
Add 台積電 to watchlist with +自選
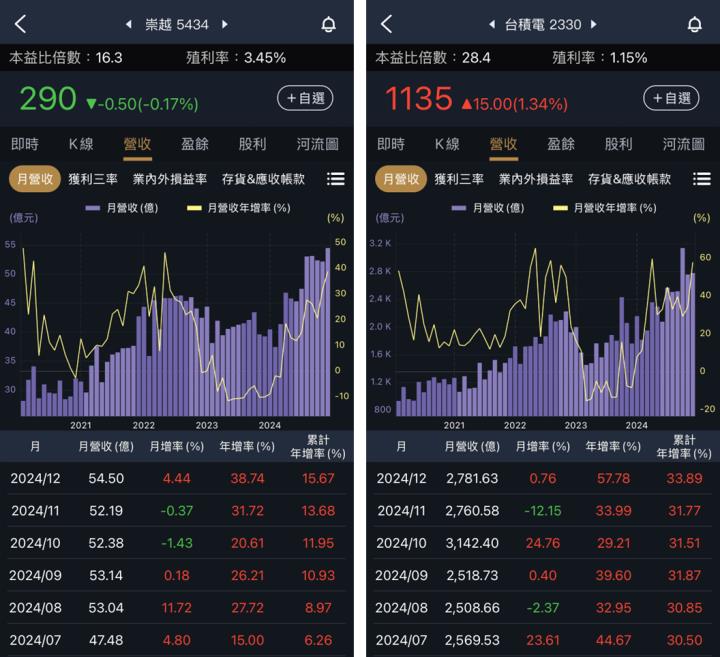[x=671, y=98]
